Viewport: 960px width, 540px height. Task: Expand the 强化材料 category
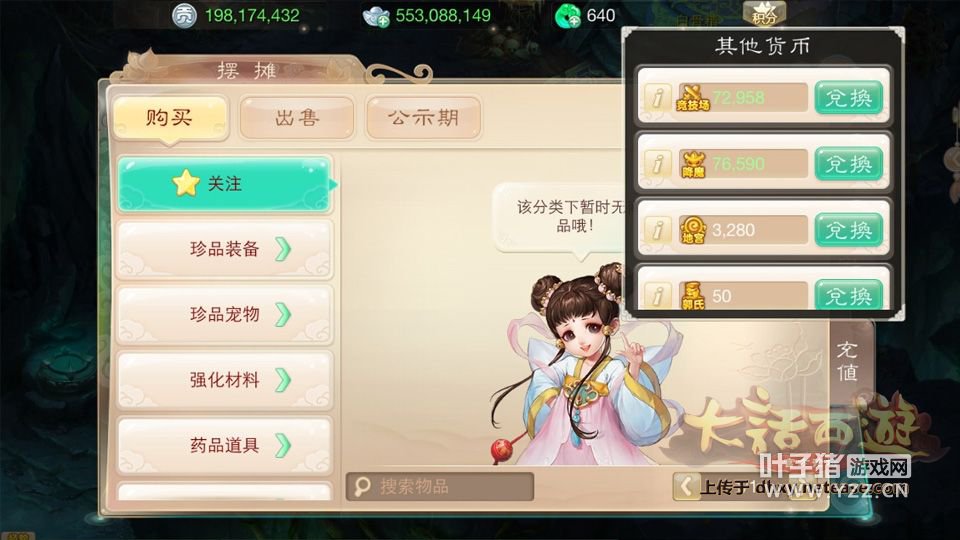(x=225, y=380)
